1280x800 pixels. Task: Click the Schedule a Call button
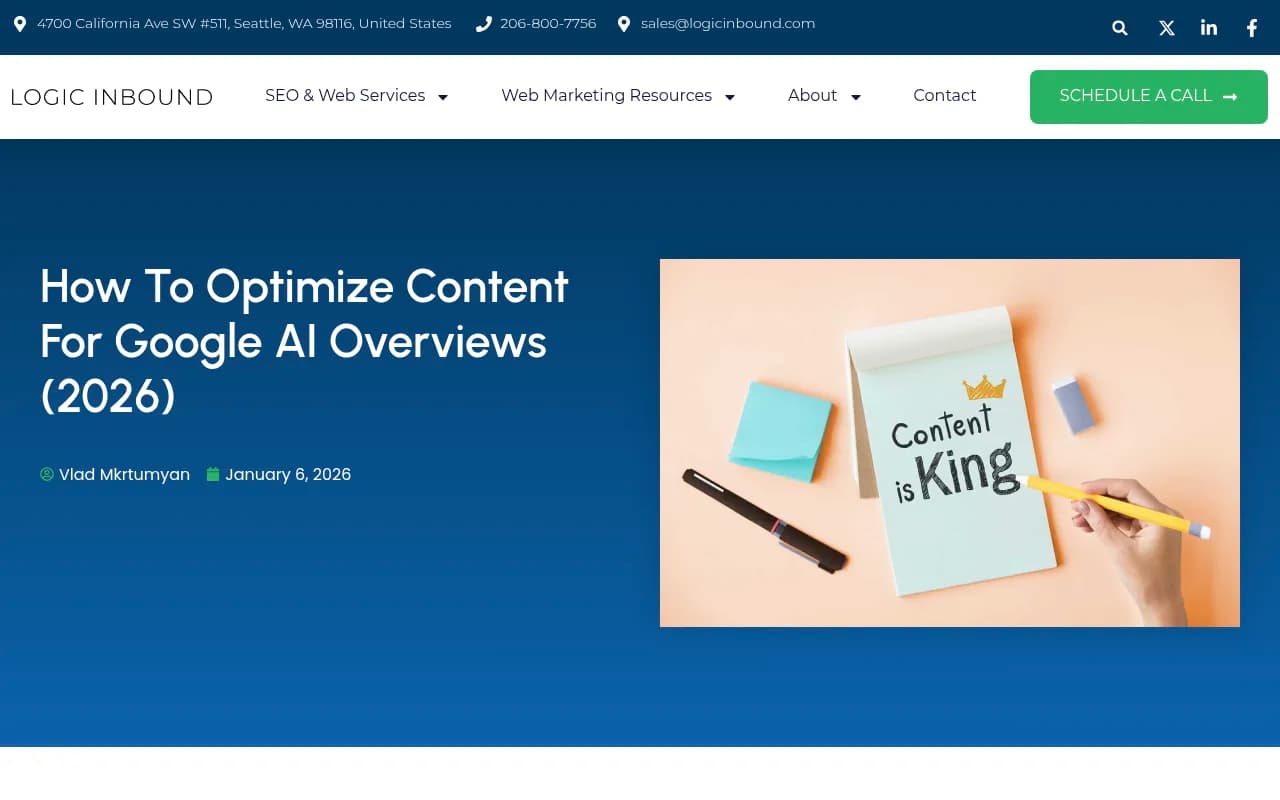[x=1149, y=97]
